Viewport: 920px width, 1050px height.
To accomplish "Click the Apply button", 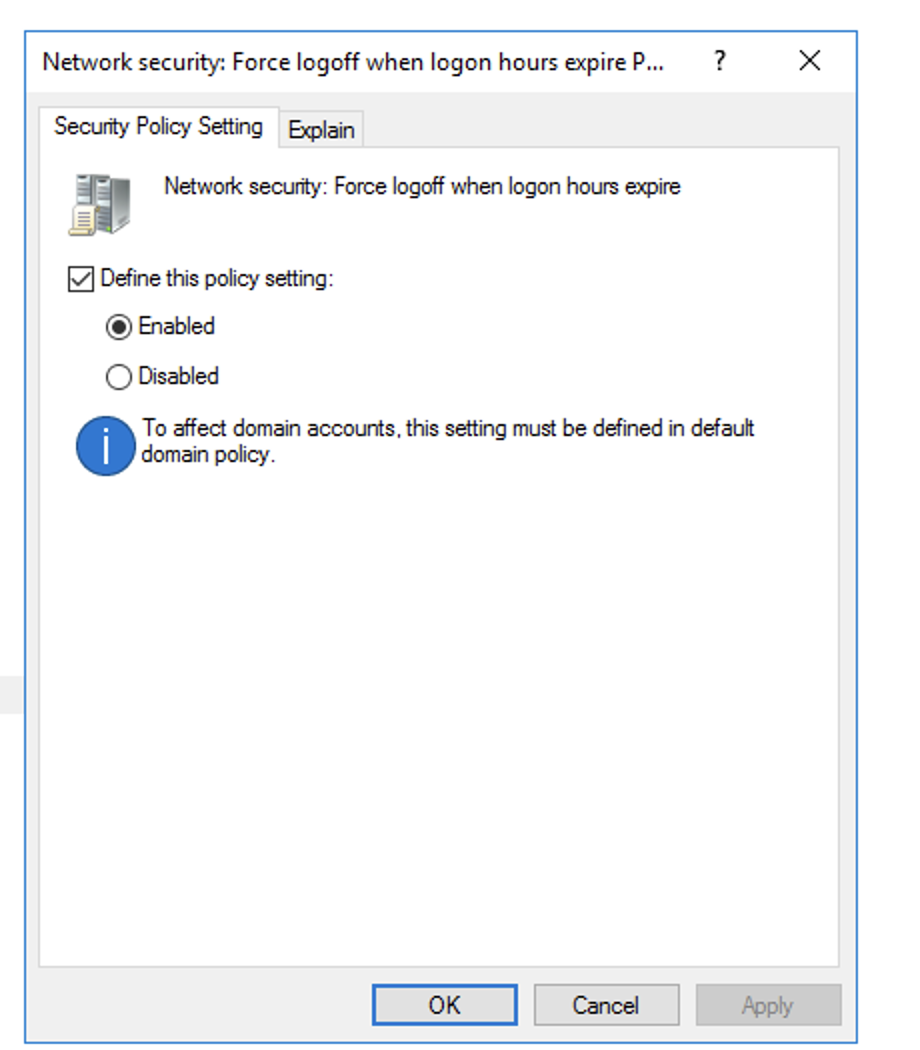I will (x=768, y=1005).
